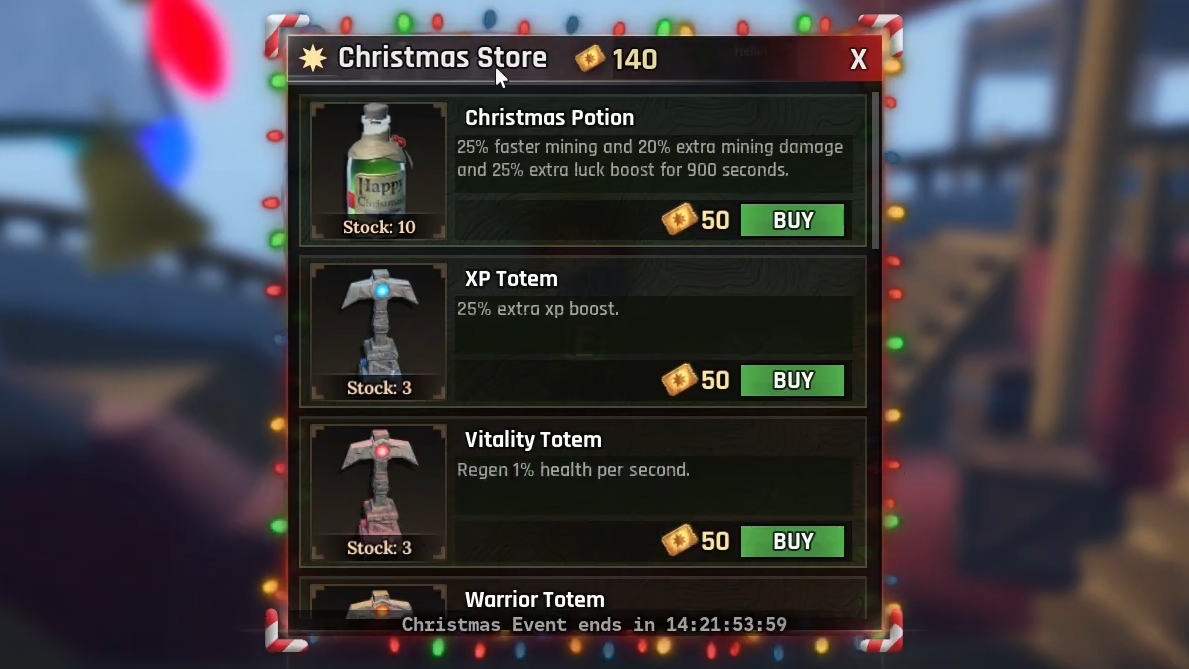Click the Warrior Totem title
The height and width of the screenshot is (669, 1189).
coord(535,599)
